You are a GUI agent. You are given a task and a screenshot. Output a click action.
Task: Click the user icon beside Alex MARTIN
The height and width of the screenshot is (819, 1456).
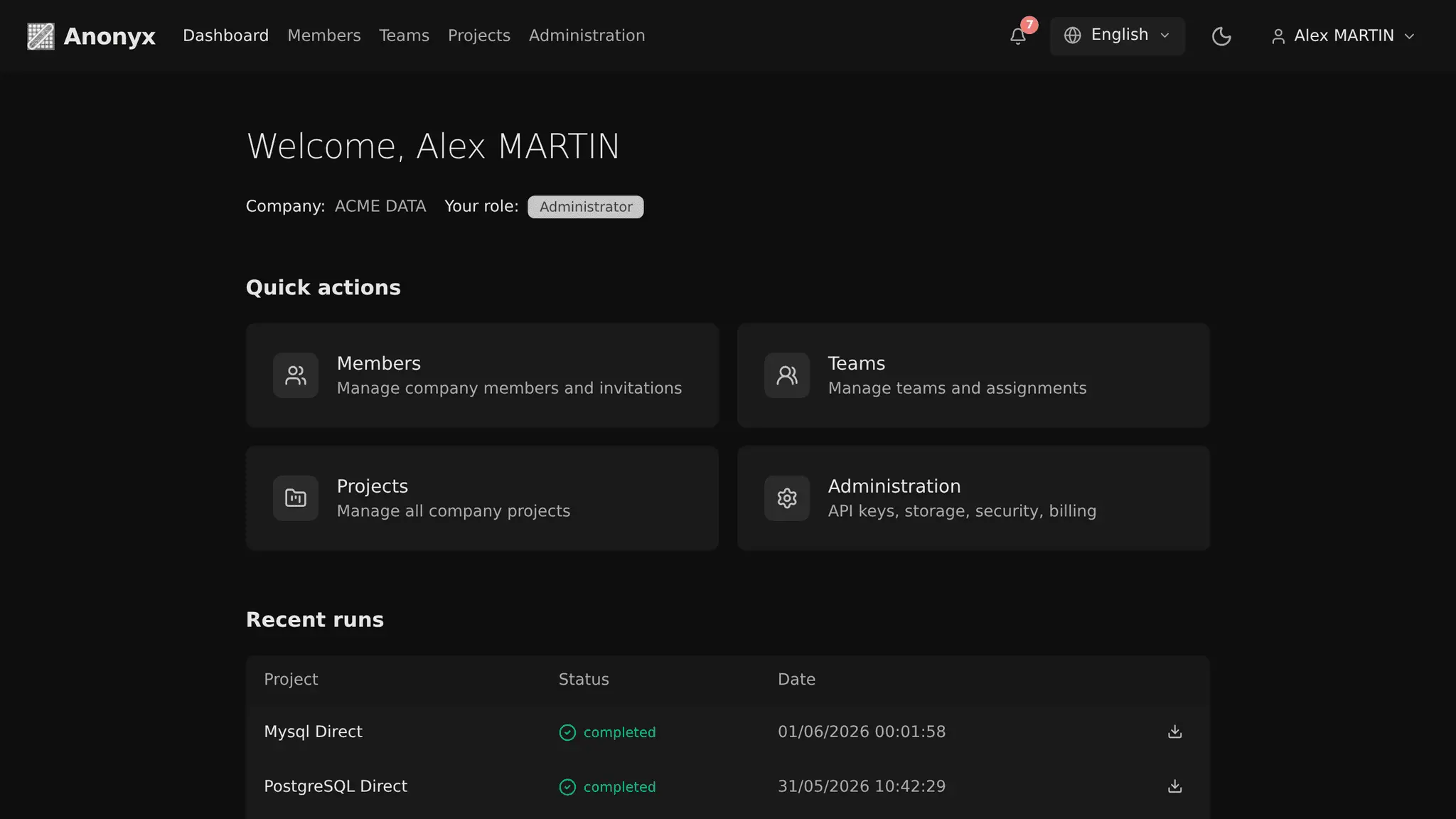pyautogui.click(x=1278, y=36)
